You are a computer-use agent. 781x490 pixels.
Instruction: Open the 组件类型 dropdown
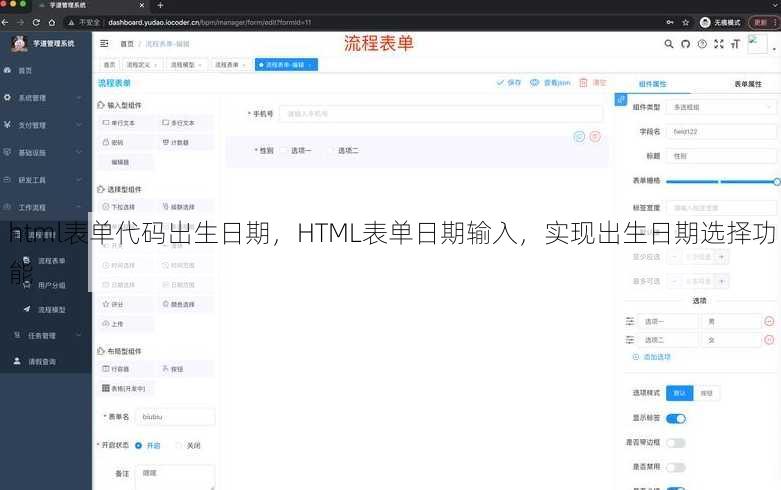[x=722, y=107]
